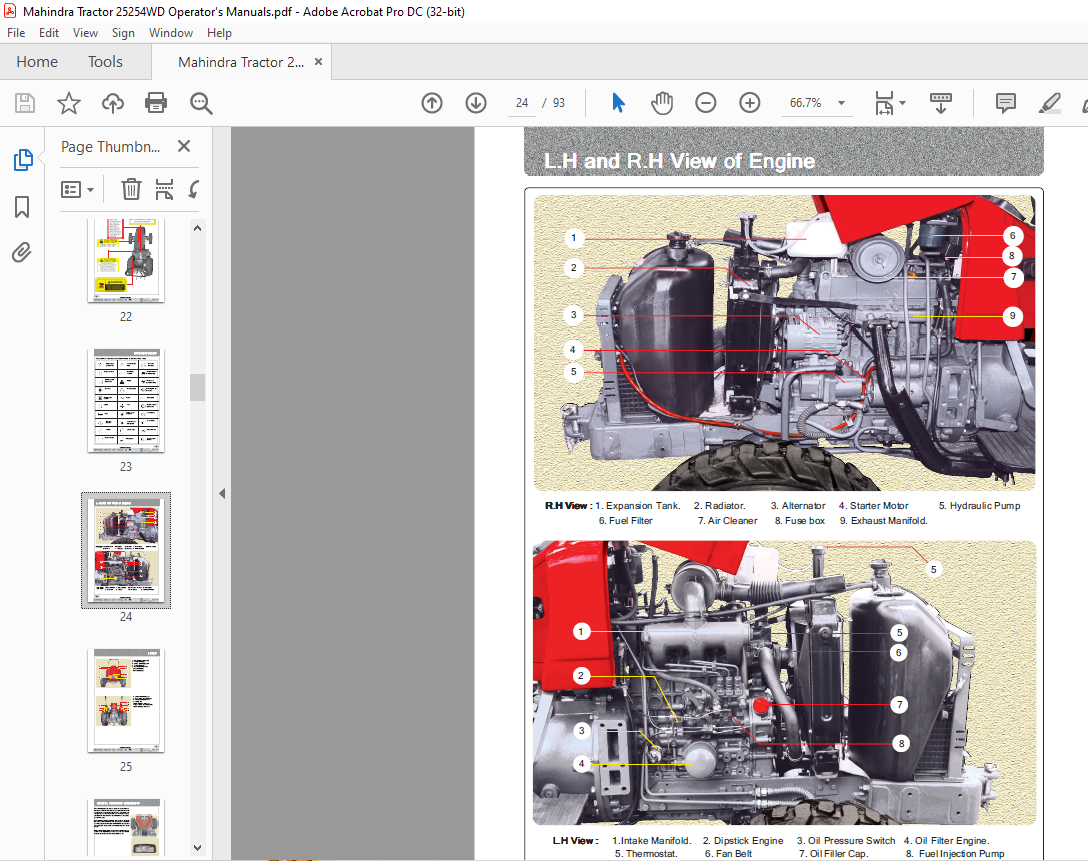
Task: Click the 'Exhaust Manifold' legend text
Action: pos(888,520)
